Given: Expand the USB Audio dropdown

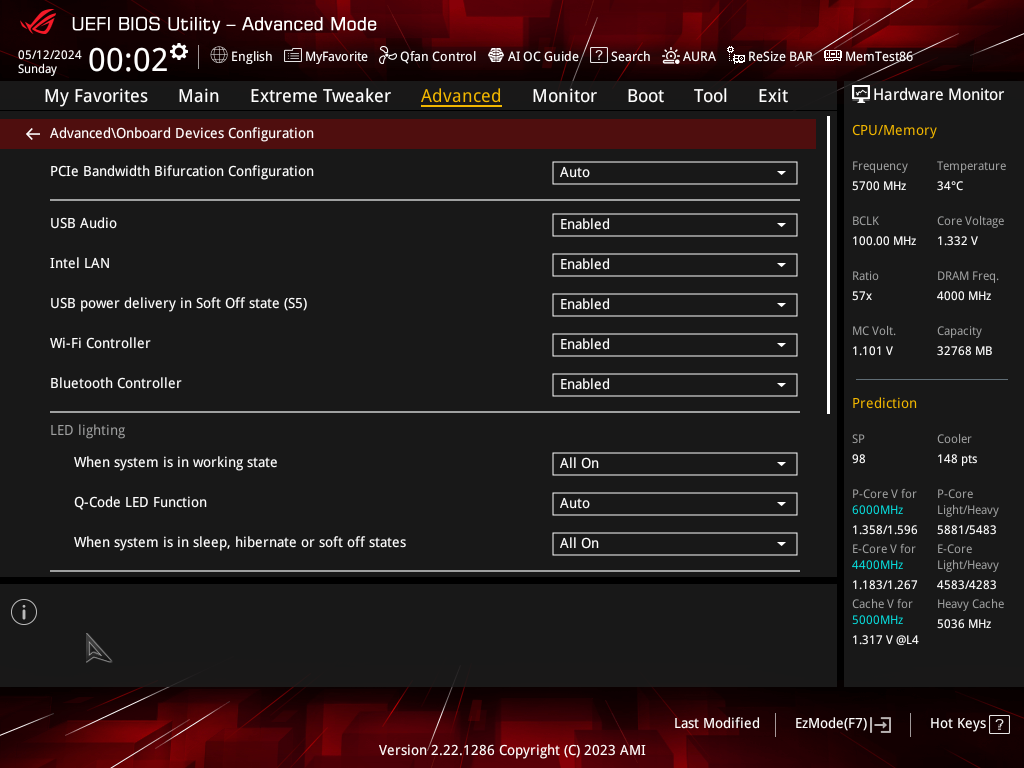Looking at the screenshot, I should [675, 225].
